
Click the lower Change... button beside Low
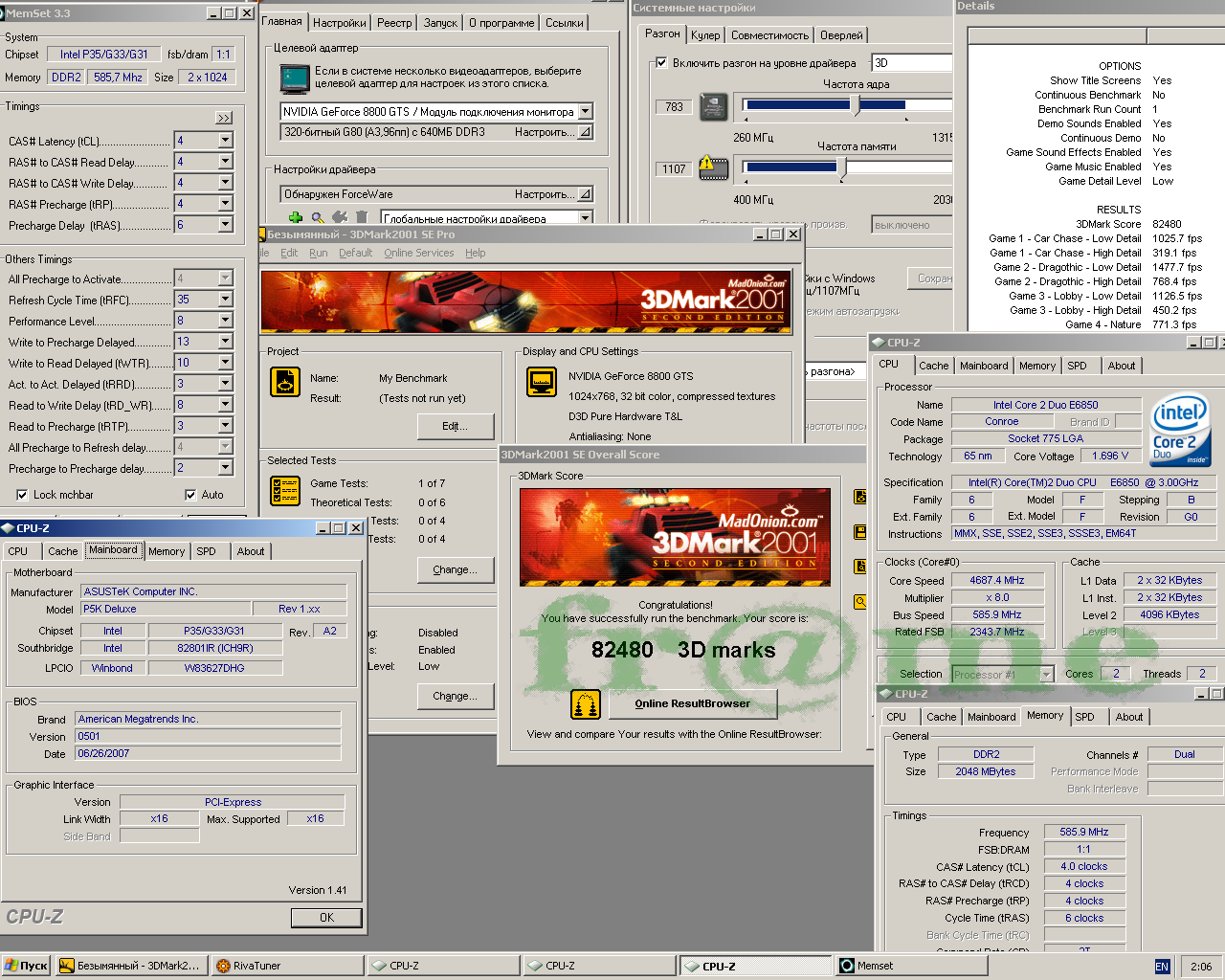coord(456,697)
